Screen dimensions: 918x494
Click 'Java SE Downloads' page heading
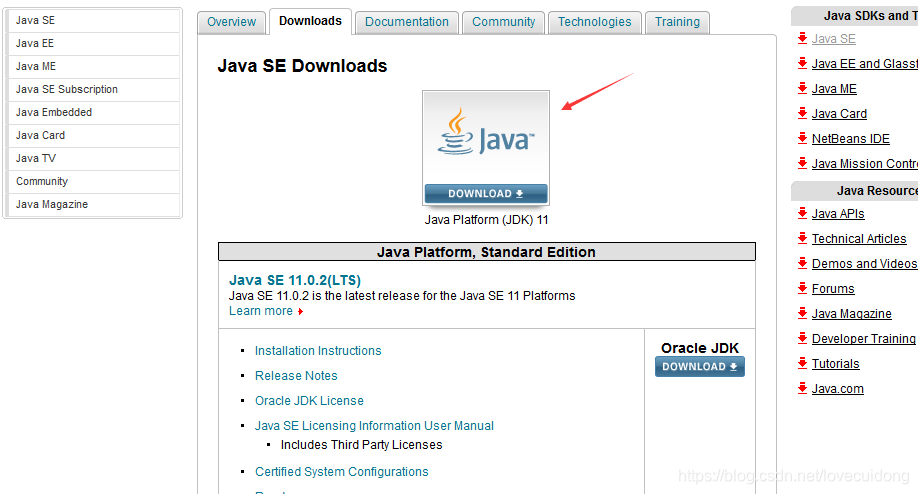(302, 66)
